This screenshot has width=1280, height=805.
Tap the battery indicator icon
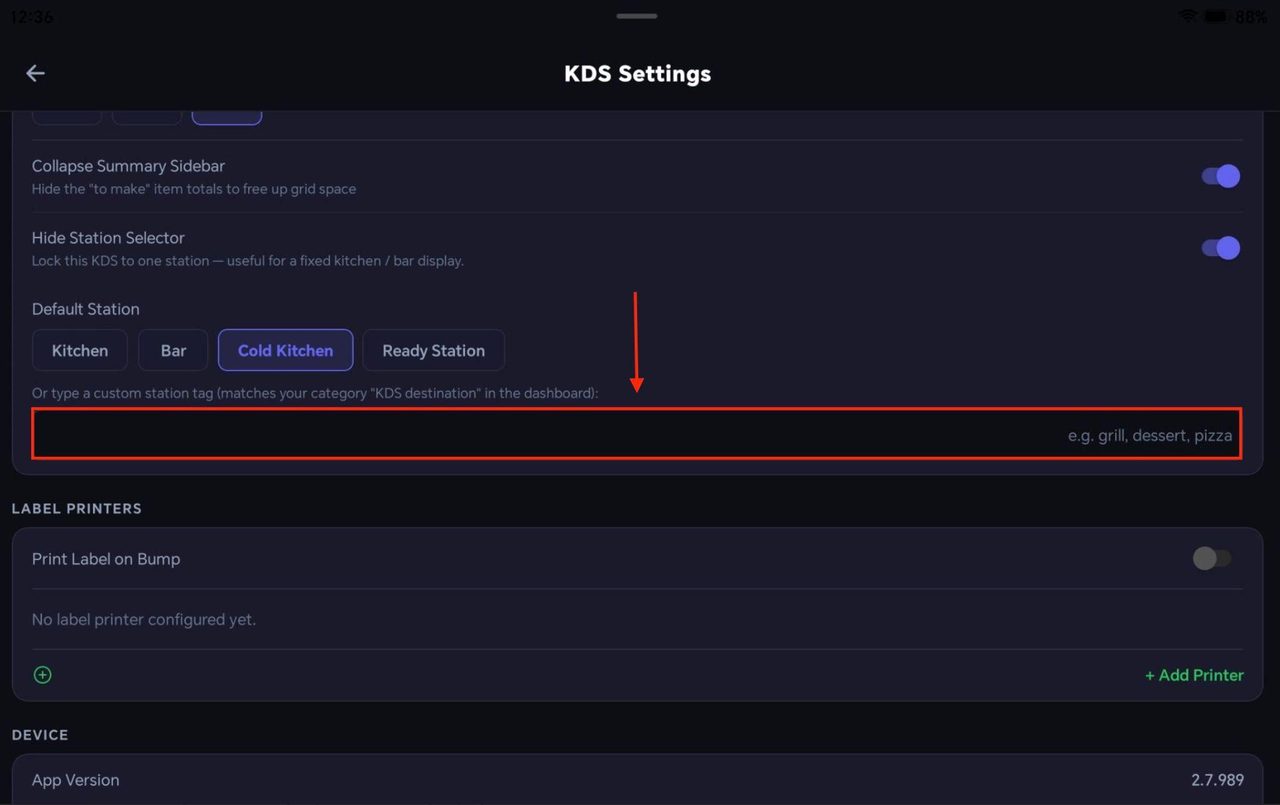click(x=1216, y=16)
